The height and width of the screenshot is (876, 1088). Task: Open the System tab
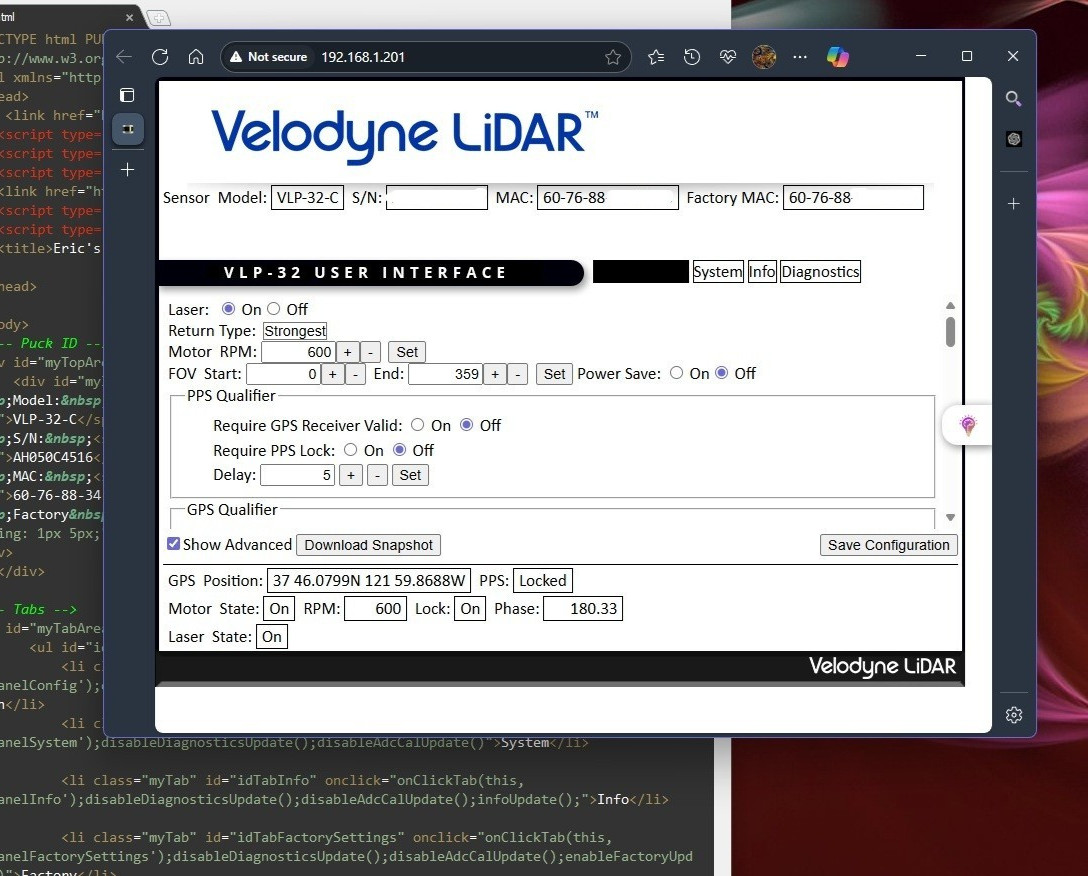[717, 271]
